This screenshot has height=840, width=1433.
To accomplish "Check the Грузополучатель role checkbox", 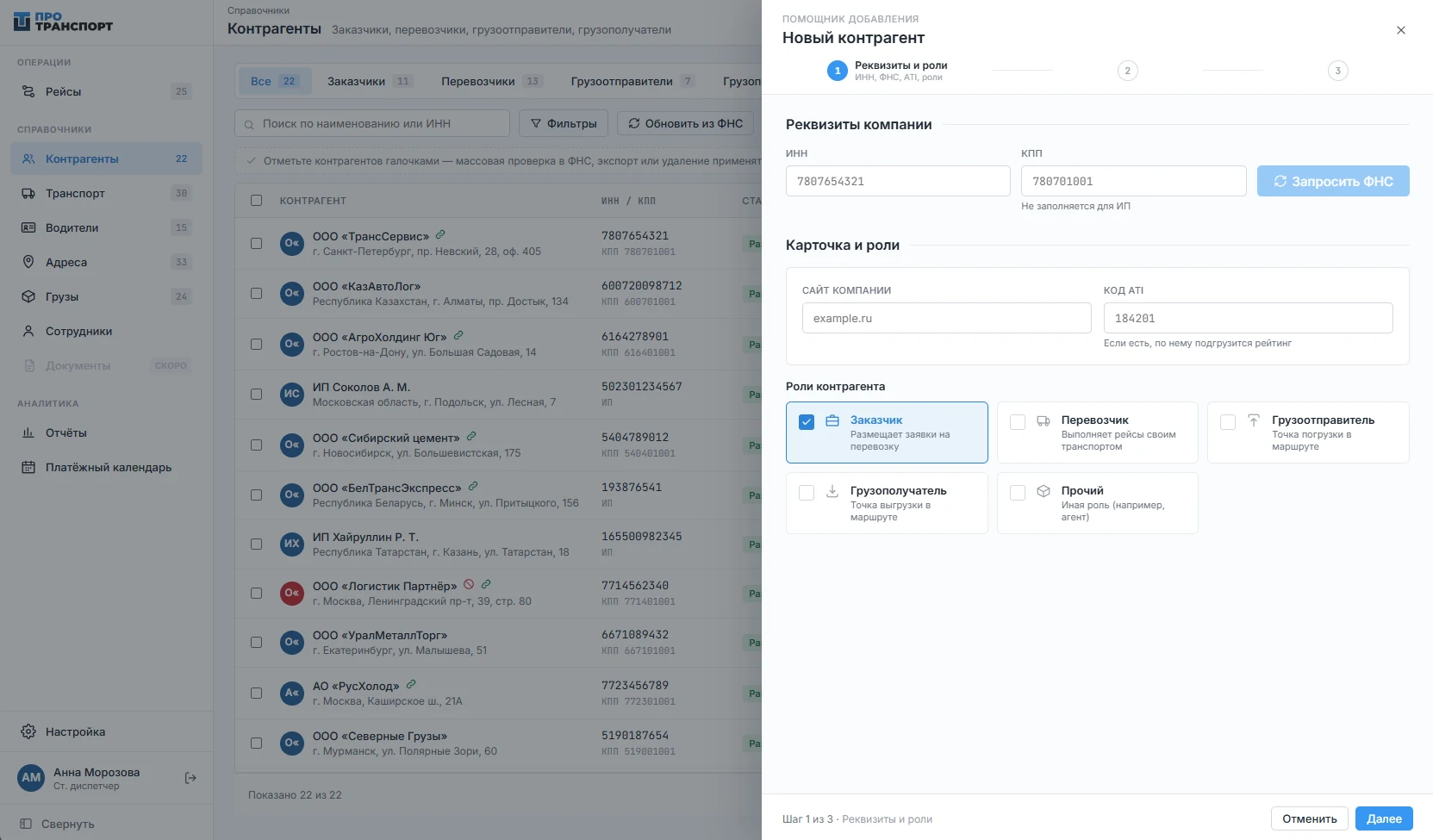I will point(807,493).
